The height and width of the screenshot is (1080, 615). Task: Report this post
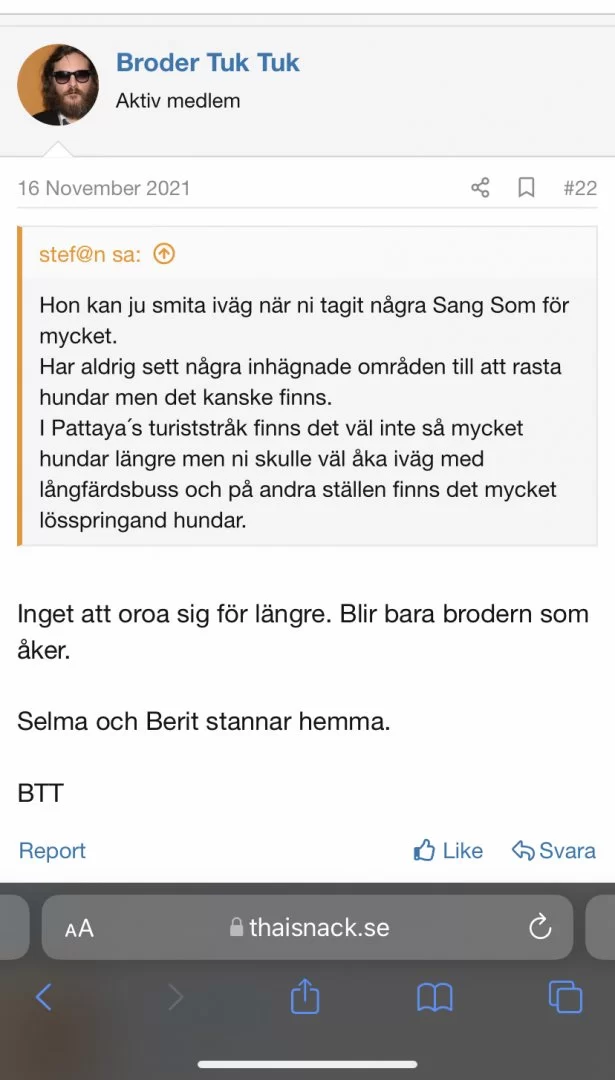tap(52, 851)
